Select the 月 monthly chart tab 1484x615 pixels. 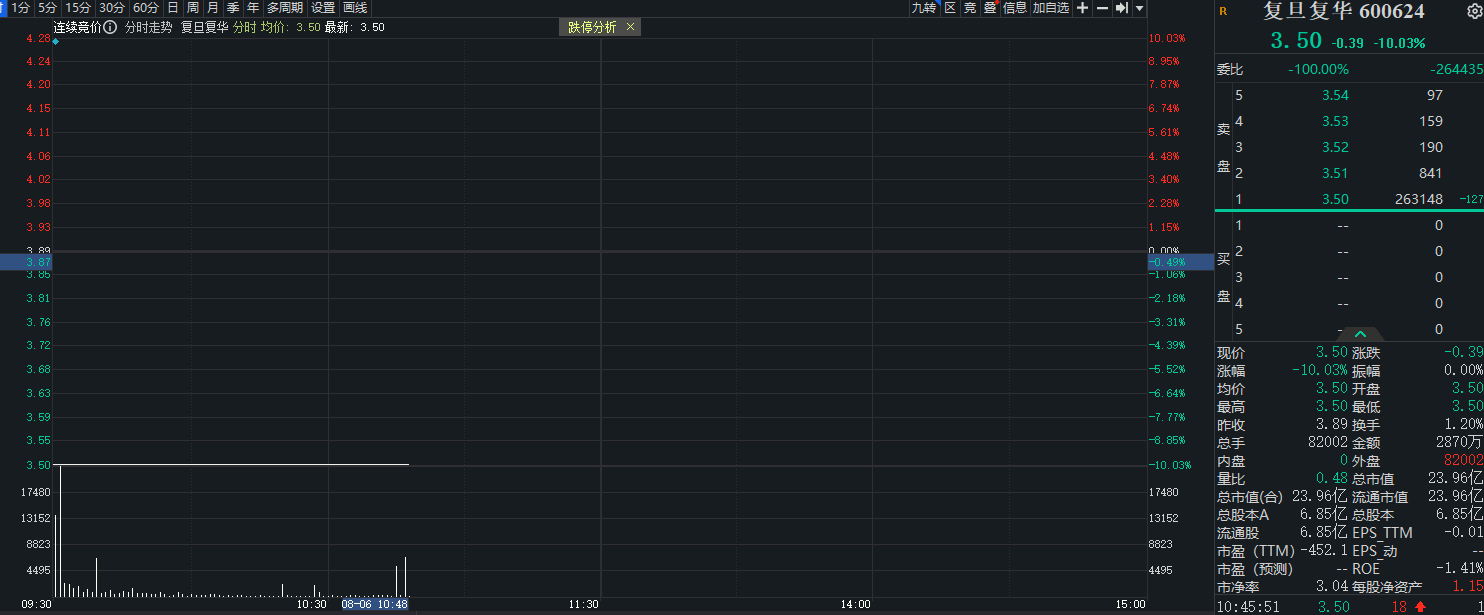click(x=212, y=7)
